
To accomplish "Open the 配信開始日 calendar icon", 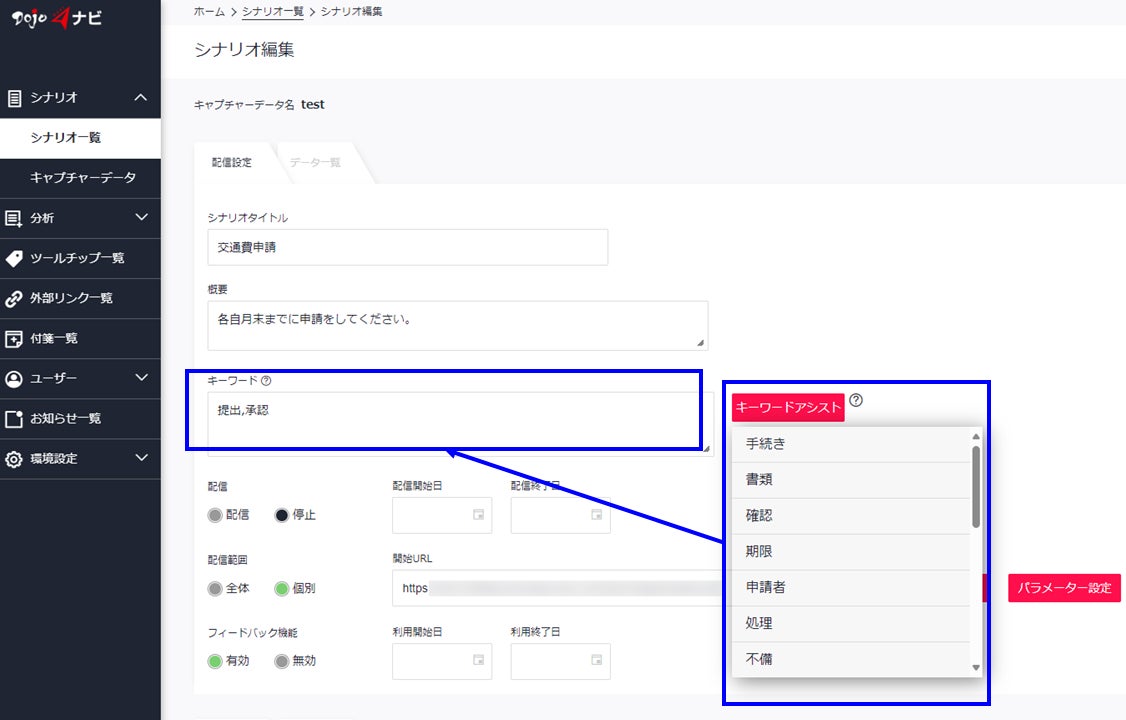I will 478,515.
